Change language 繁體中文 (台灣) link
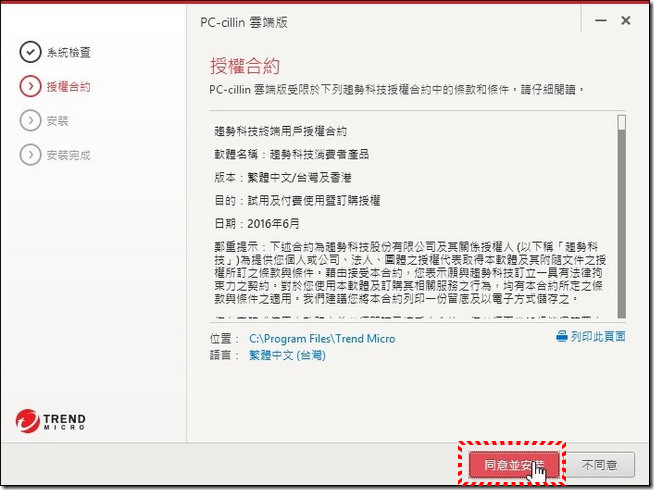654x490 pixels. 287,355
